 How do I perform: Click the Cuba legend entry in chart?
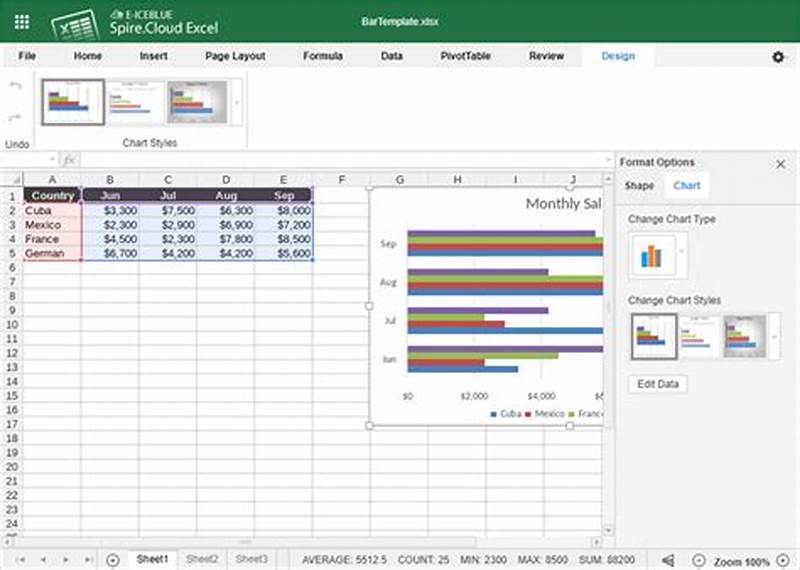(x=505, y=414)
